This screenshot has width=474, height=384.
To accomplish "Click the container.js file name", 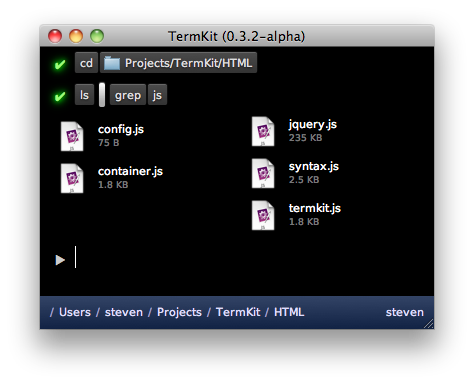I will (x=130, y=171).
